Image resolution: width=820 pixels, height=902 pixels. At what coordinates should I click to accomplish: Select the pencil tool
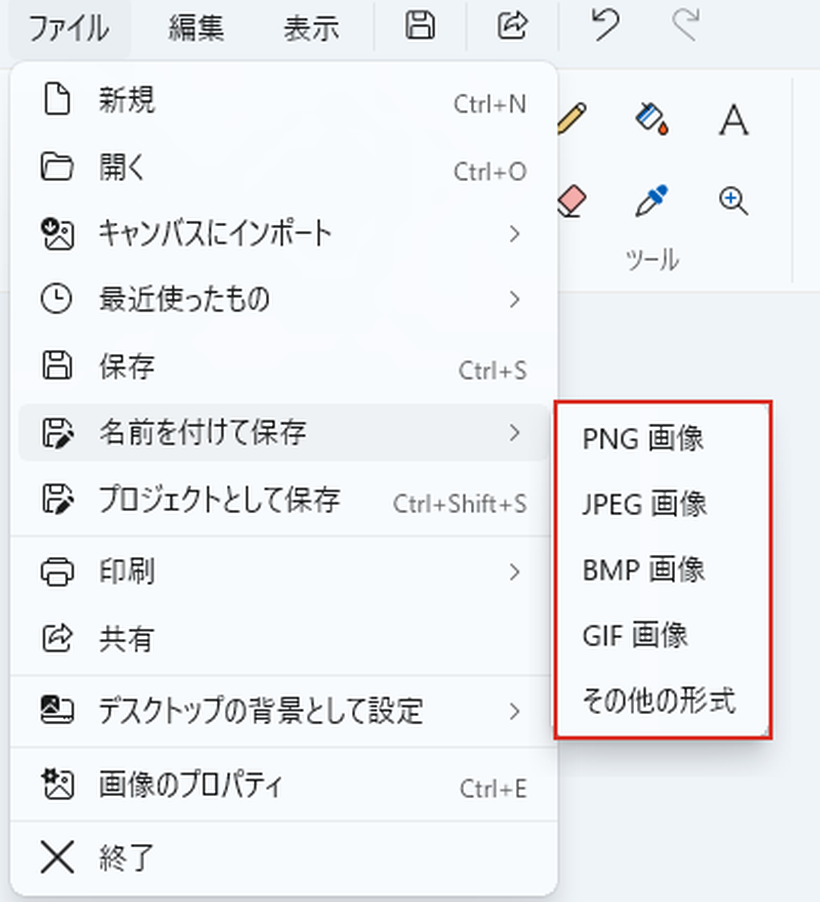572,118
